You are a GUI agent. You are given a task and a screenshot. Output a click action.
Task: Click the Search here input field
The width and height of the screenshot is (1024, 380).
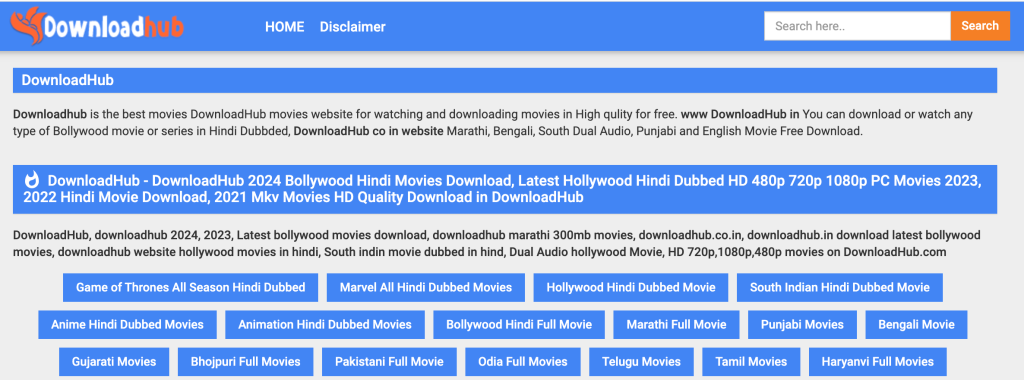click(x=857, y=26)
